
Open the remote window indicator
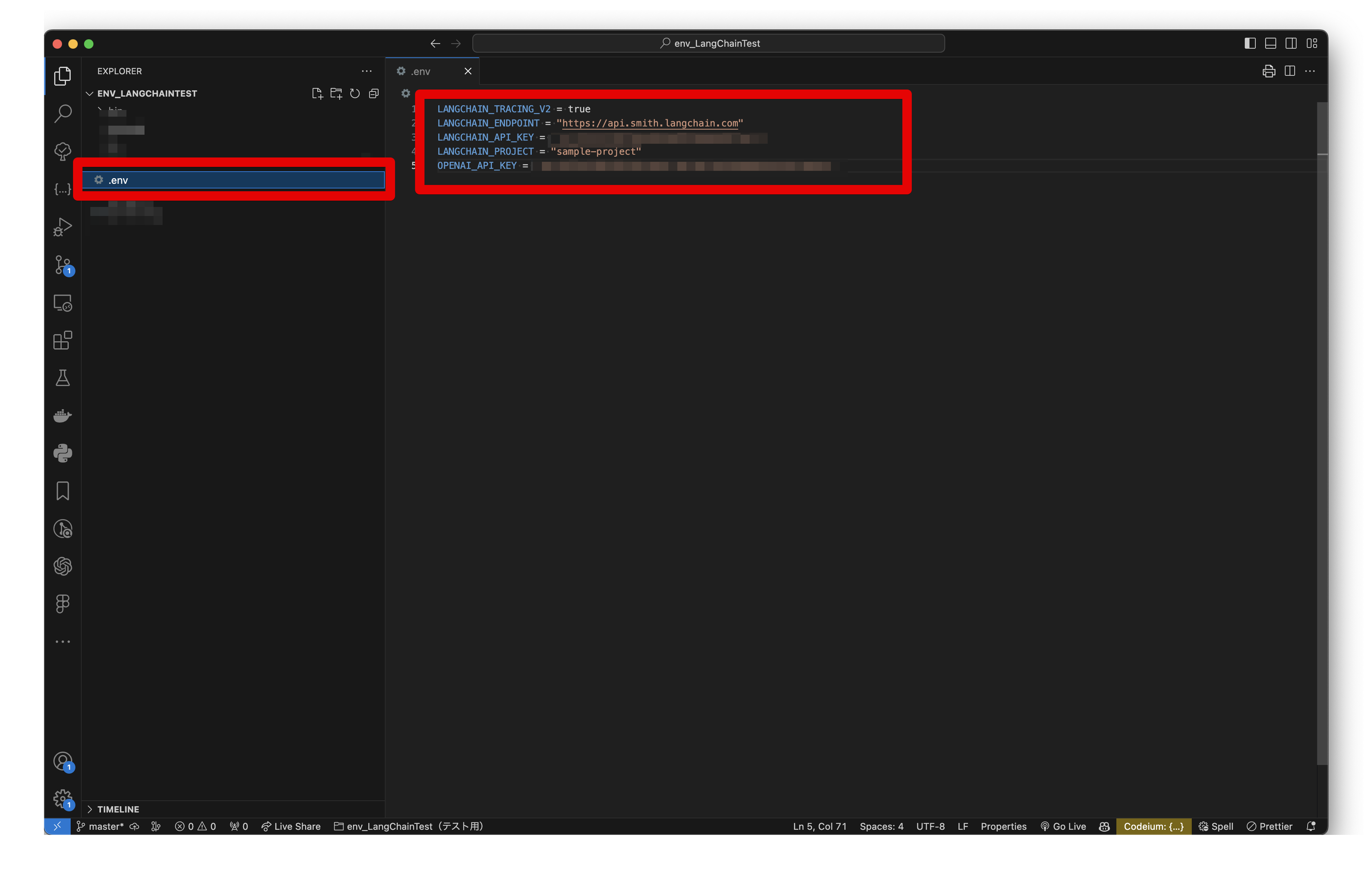[x=57, y=826]
